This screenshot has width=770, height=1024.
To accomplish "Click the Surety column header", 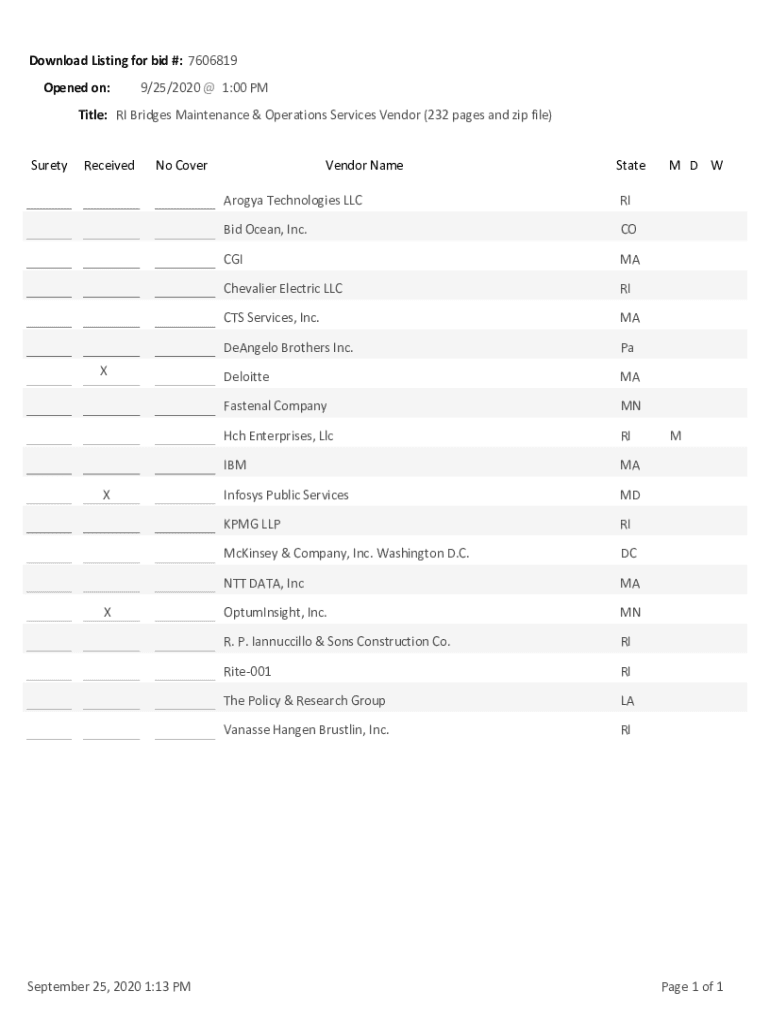I will pyautogui.click(x=49, y=165).
